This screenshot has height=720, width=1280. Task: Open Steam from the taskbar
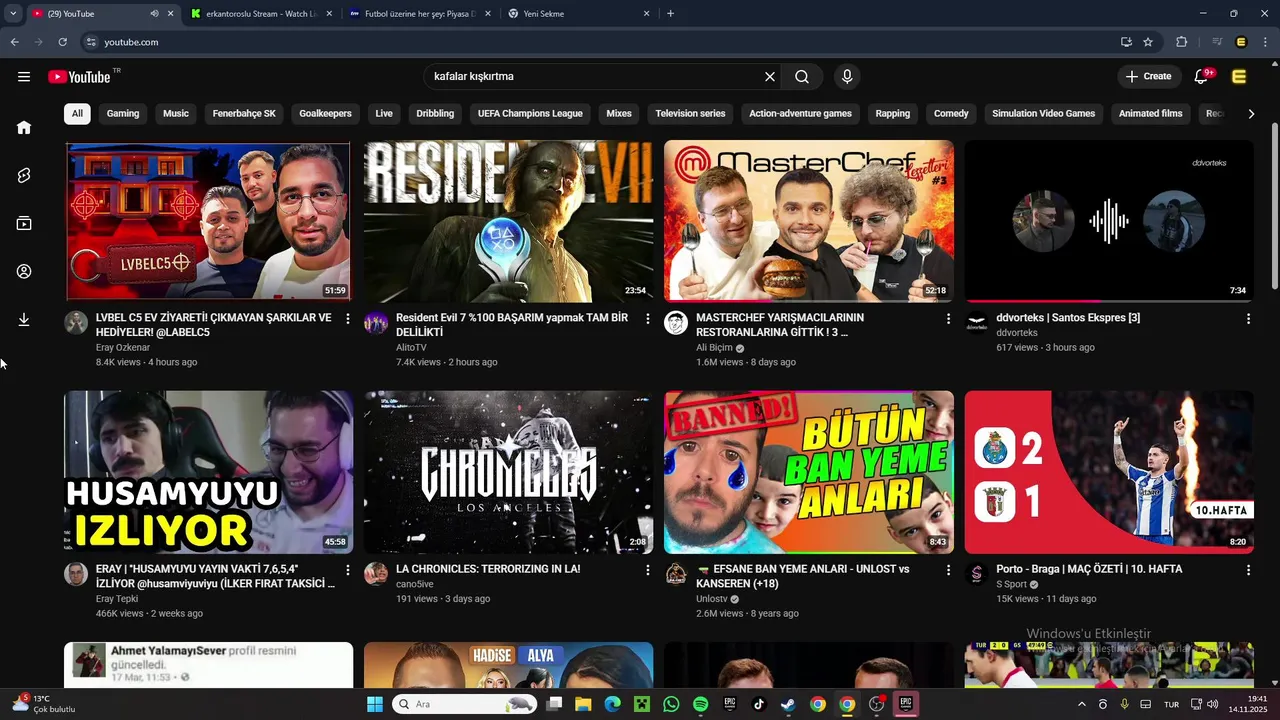788,704
